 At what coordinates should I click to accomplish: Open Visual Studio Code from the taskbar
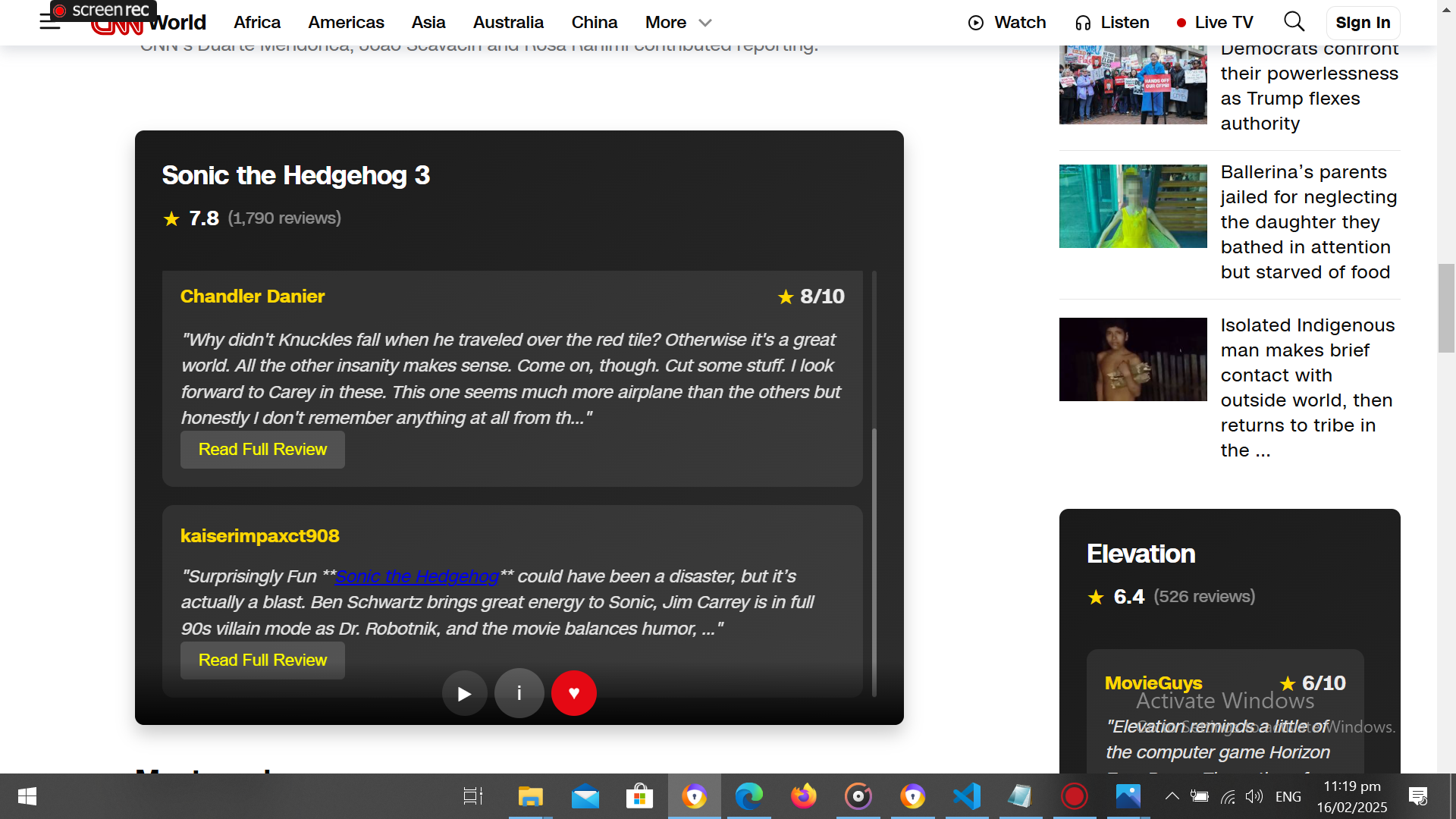(967, 796)
